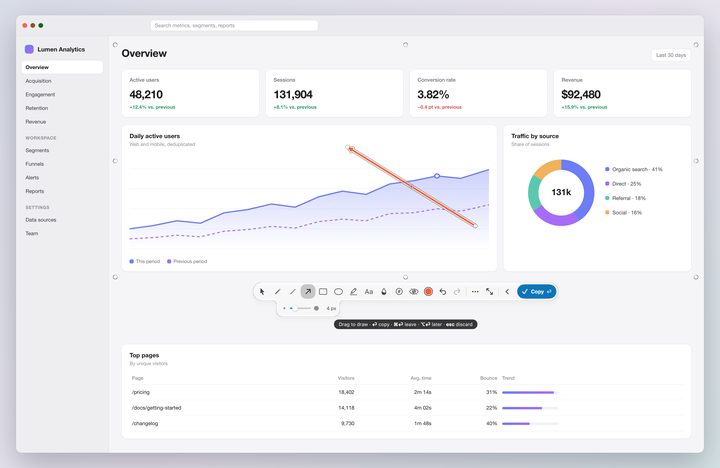Screen dimensions: 720x468
Task: Click the Revenue $92,480 card
Action: [x=622, y=93]
